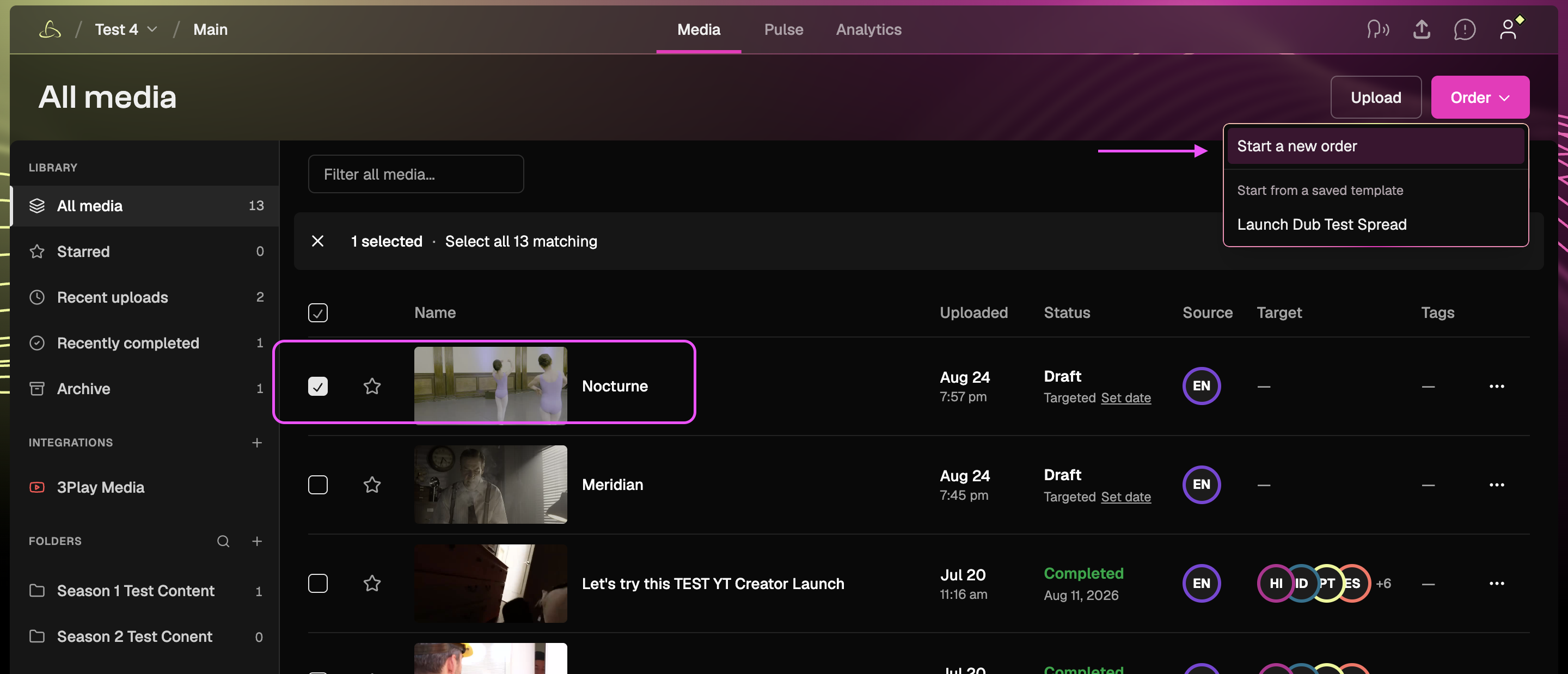Click the Filter all media input
The height and width of the screenshot is (674, 1568).
(x=416, y=174)
